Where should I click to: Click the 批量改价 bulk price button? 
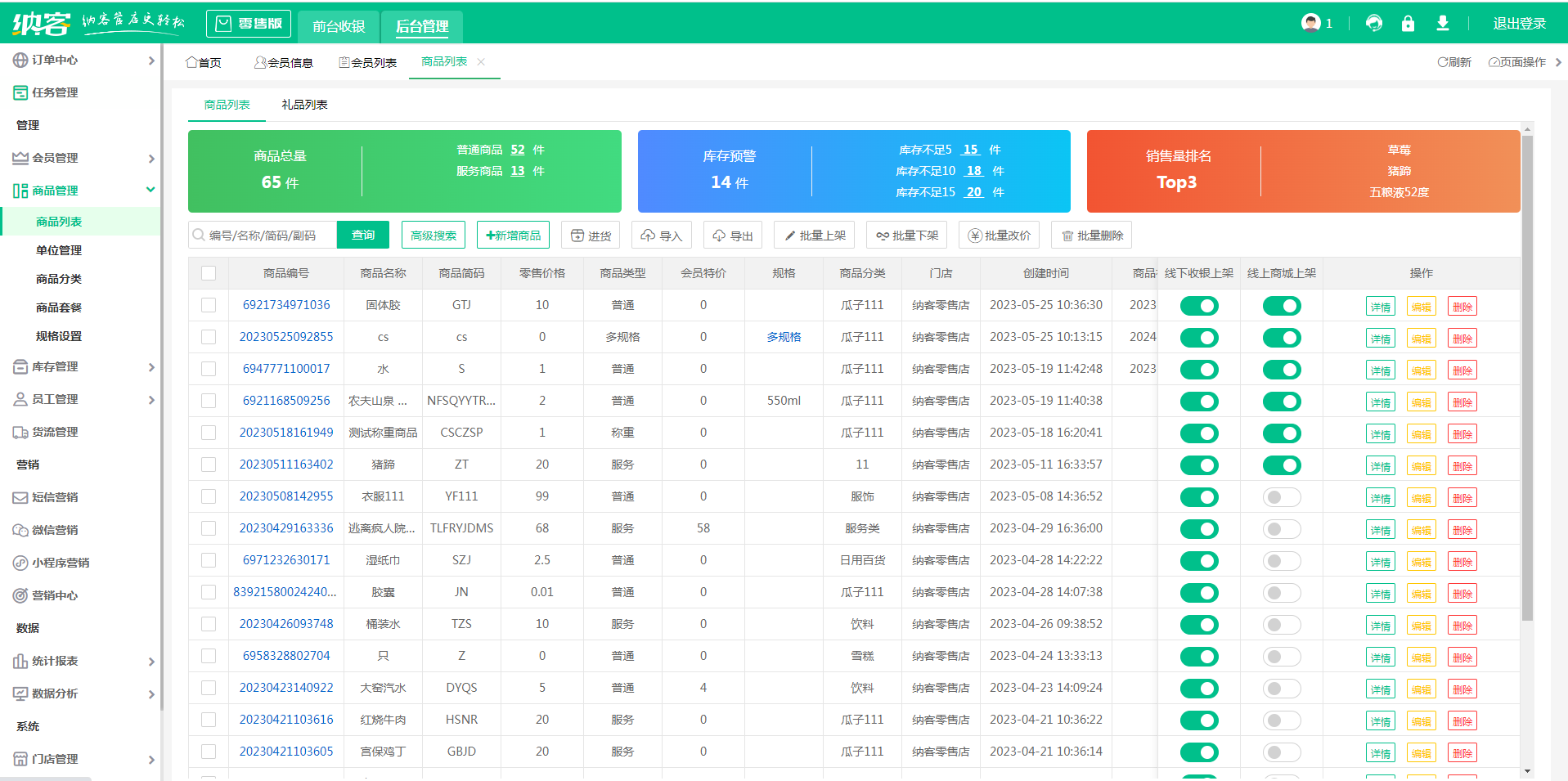click(x=999, y=236)
